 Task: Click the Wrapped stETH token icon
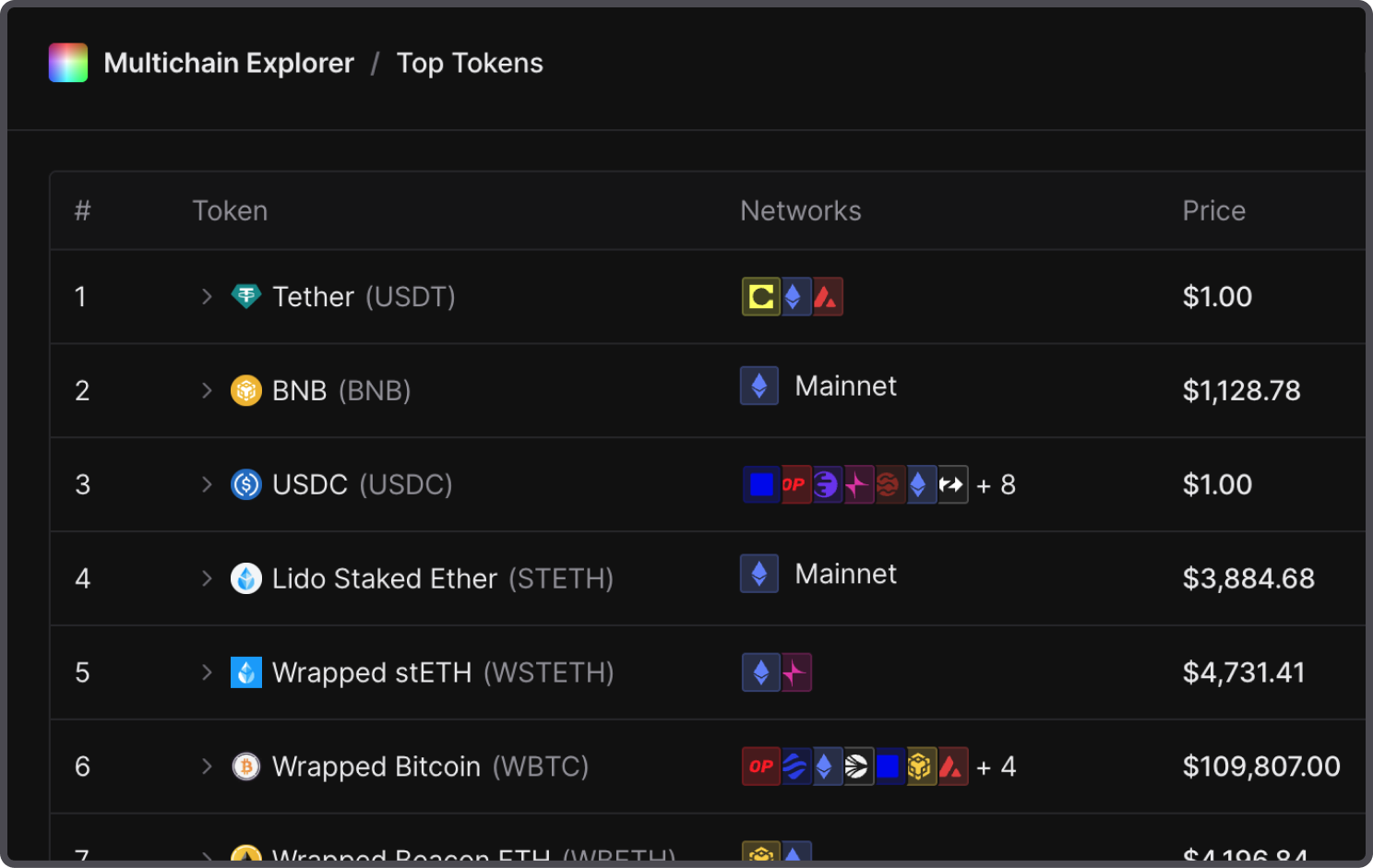pos(245,672)
